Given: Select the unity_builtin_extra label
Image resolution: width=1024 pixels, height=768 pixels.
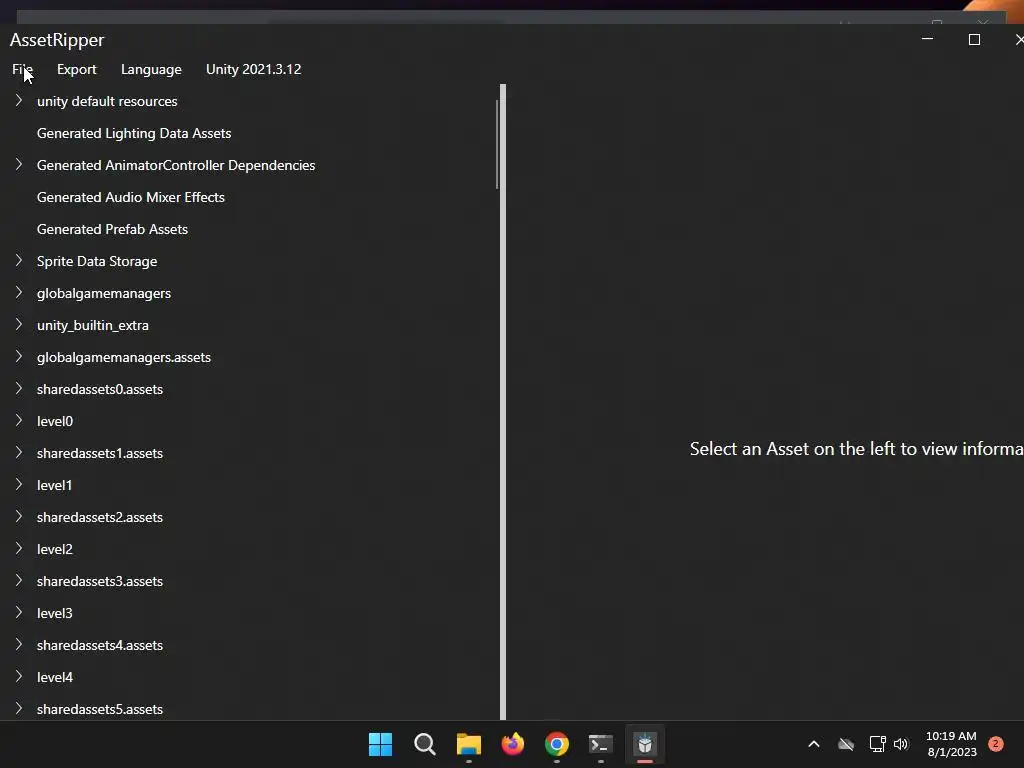Looking at the screenshot, I should [x=93, y=325].
